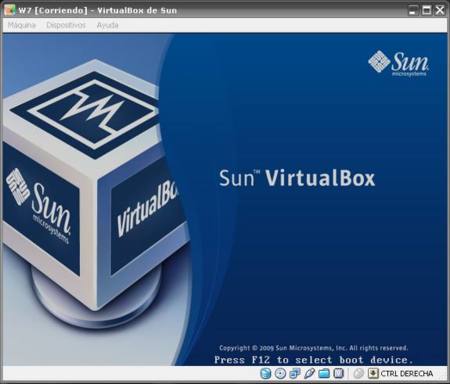450x384 pixels.
Task: Close the W7 VirtualBox window
Action: [x=440, y=10]
